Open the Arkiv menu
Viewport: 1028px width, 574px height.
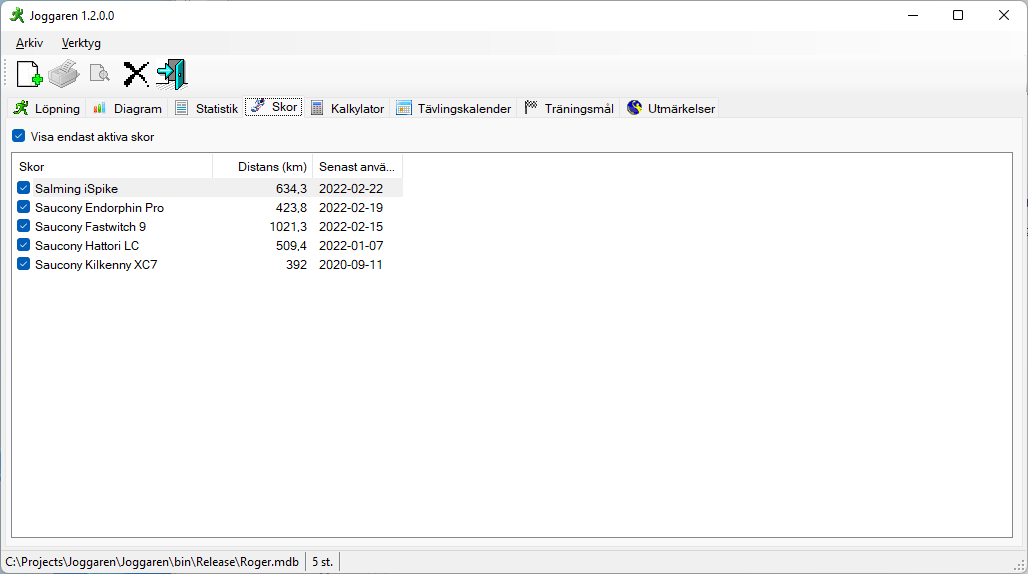point(30,43)
